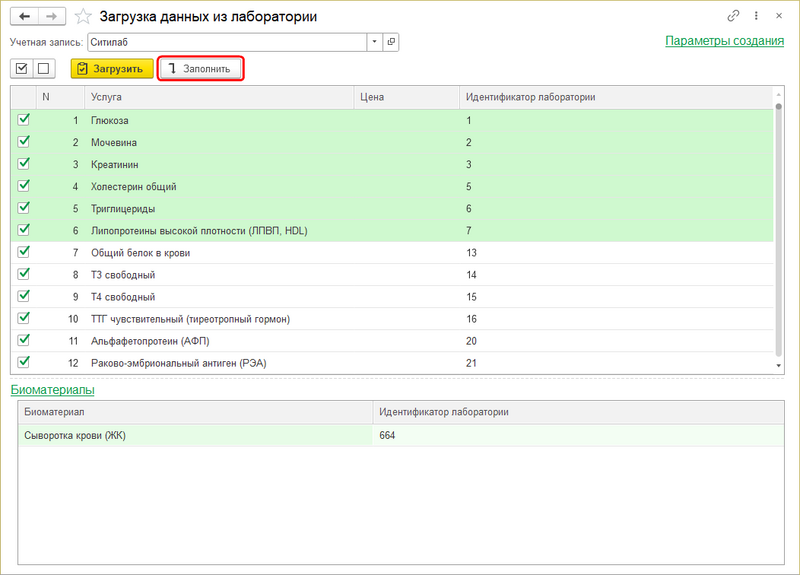The image size is (800, 575).
Task: Click the Услуга column header
Action: [x=220, y=97]
